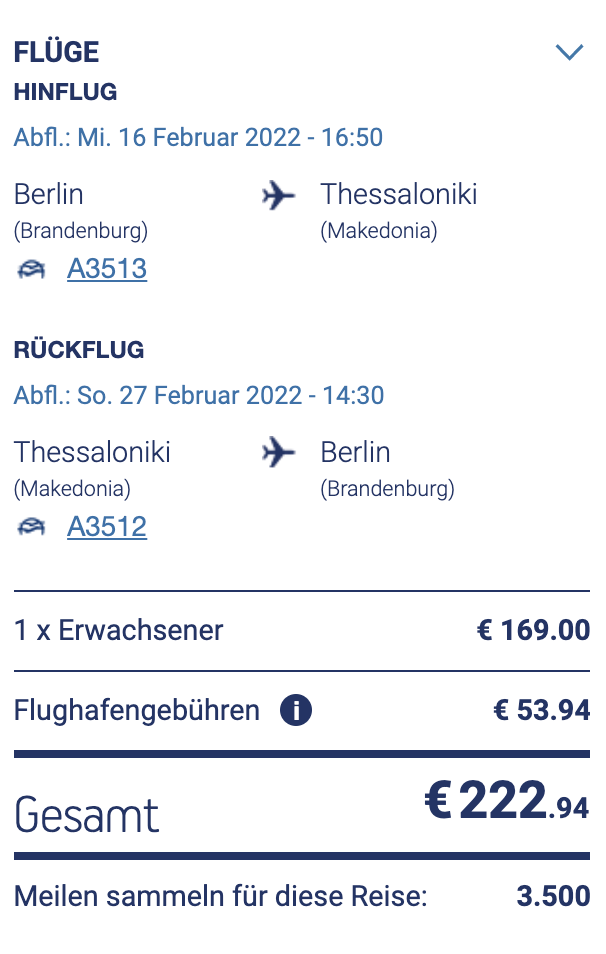606x954 pixels.
Task: Collapse the Flüge section chevron
Action: (x=569, y=52)
